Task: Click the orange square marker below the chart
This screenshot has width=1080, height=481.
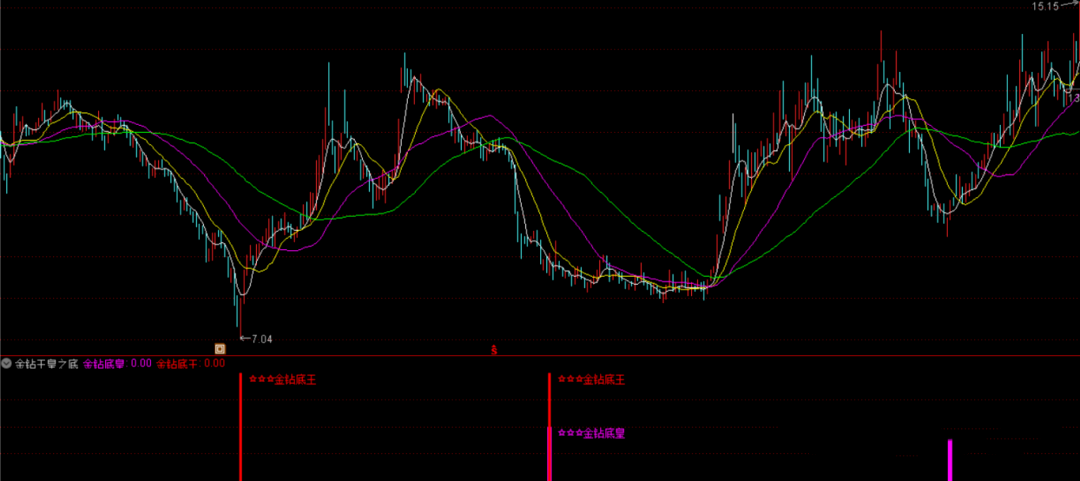Action: click(x=220, y=349)
